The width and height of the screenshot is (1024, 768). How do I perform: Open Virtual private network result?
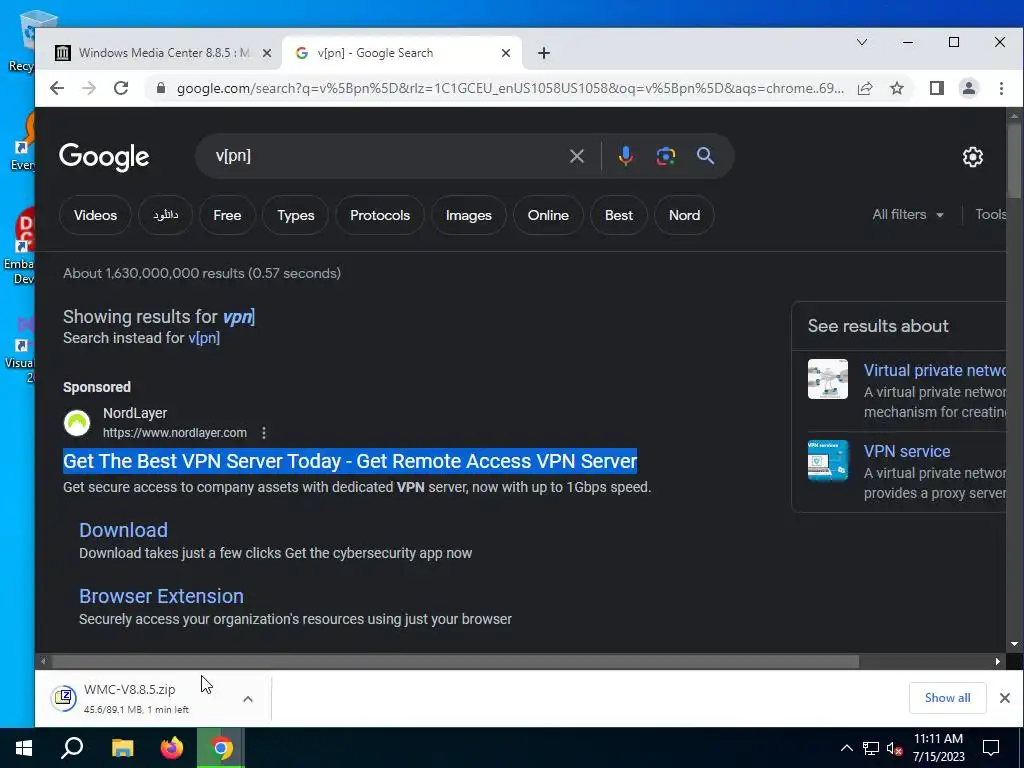(x=935, y=370)
